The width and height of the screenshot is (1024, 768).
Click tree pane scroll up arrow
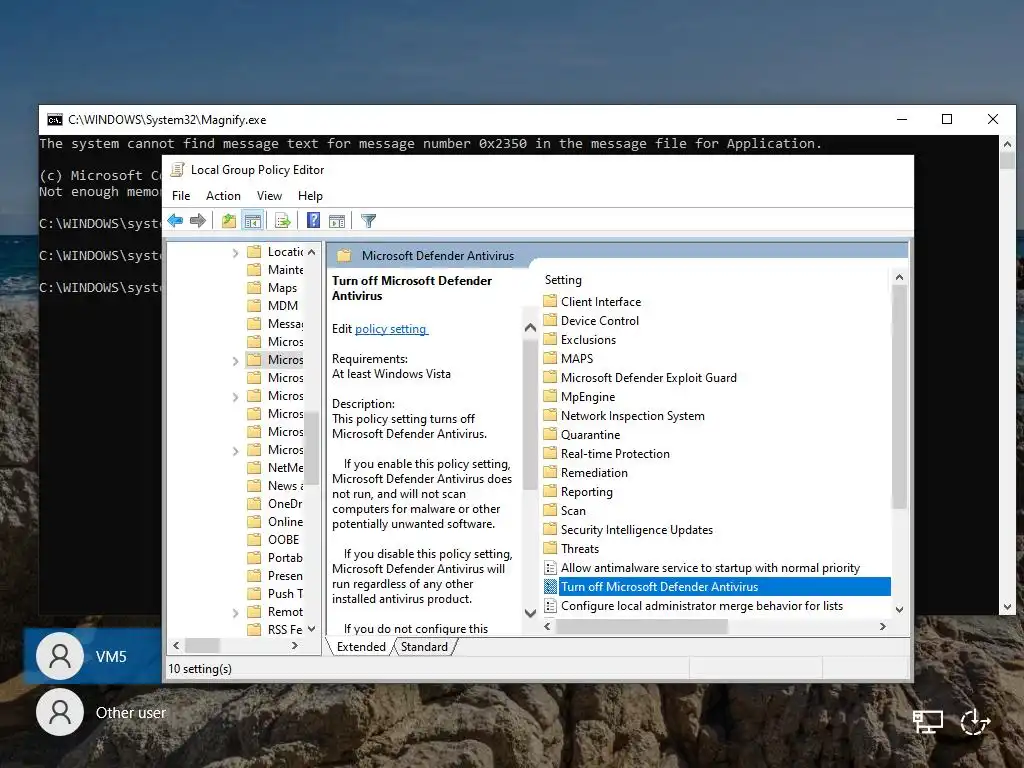312,252
